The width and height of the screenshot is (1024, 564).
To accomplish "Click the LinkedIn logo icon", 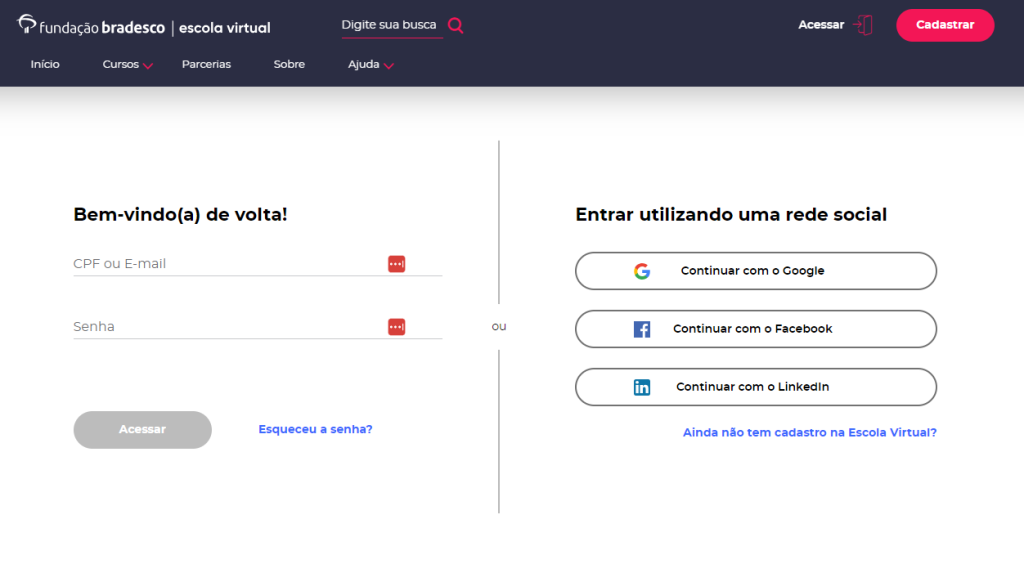I will [x=642, y=387].
